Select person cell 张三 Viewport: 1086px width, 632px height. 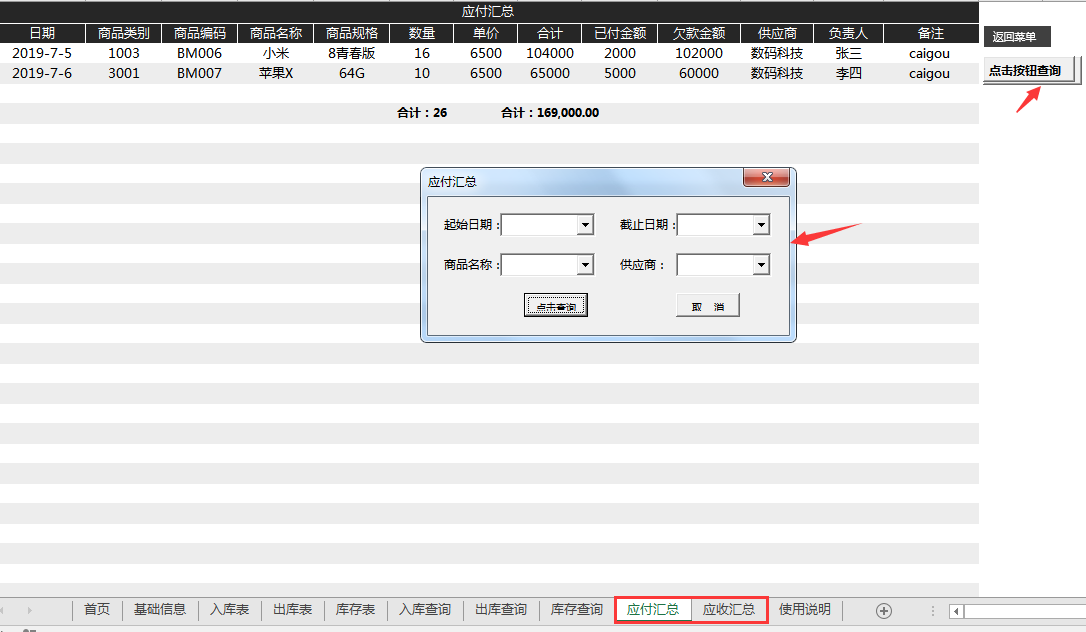pos(848,53)
